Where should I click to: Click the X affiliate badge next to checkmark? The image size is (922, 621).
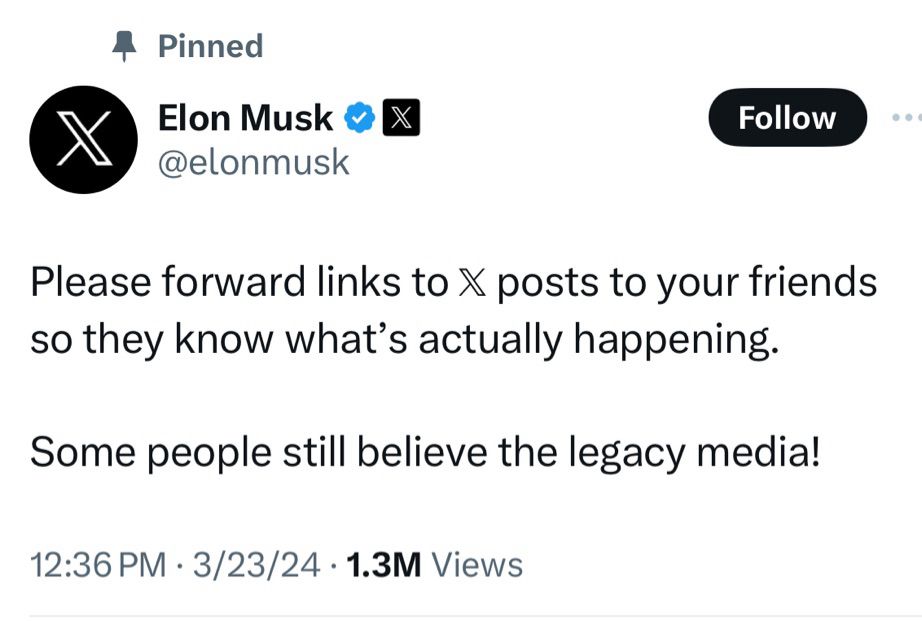point(401,119)
